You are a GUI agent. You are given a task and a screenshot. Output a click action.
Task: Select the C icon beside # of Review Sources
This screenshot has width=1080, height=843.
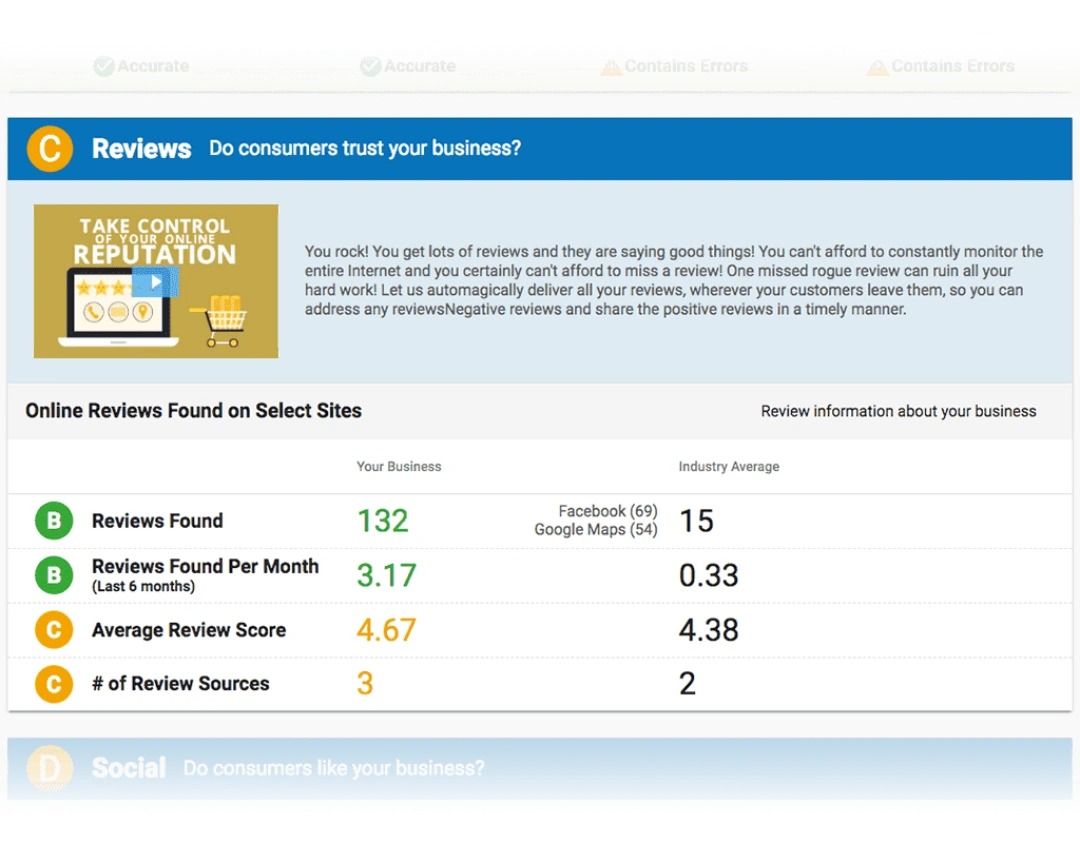53,683
